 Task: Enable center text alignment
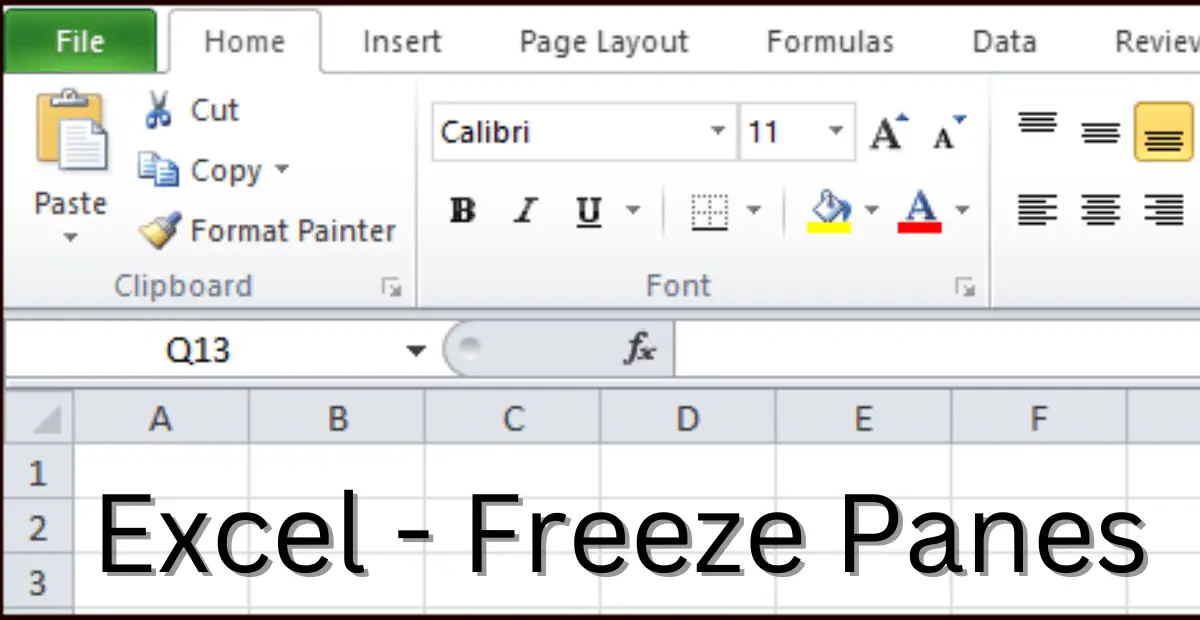[1100, 211]
